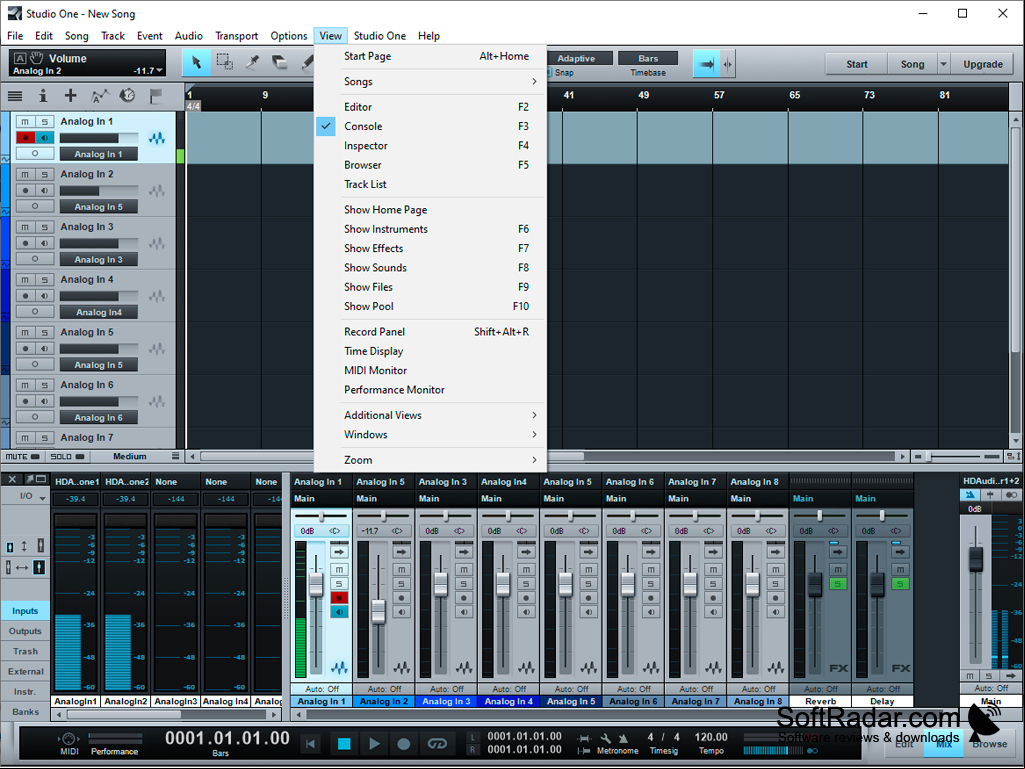Click the Play transport button

point(374,743)
